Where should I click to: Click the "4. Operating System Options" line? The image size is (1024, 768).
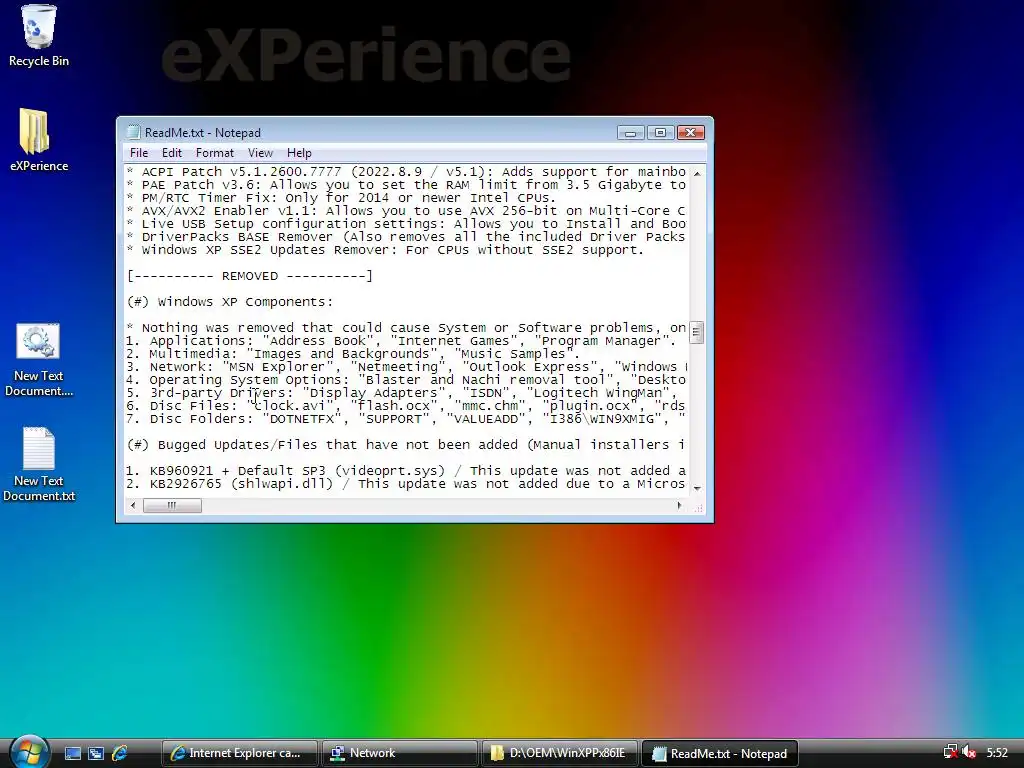tap(406, 380)
